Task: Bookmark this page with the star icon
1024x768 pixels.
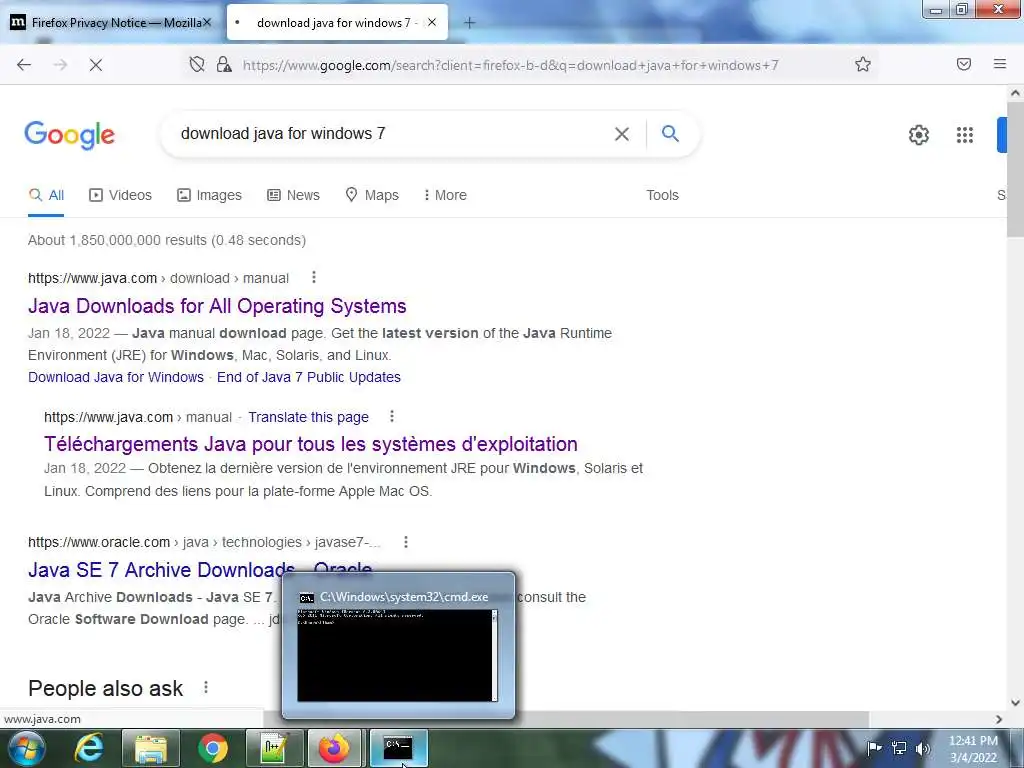Action: click(x=863, y=64)
